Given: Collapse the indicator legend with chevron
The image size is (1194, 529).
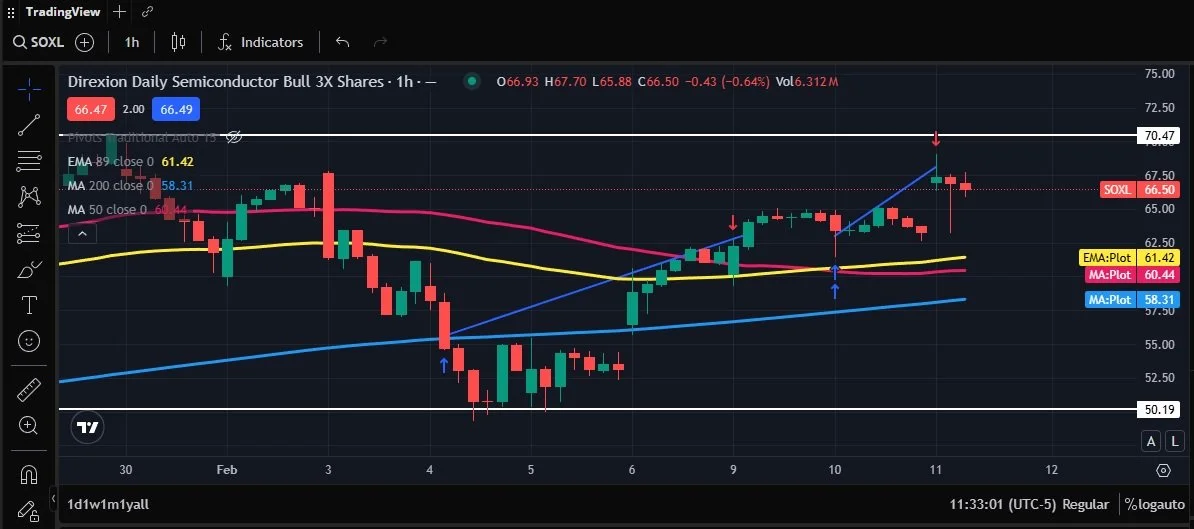Looking at the screenshot, I should click(82, 234).
